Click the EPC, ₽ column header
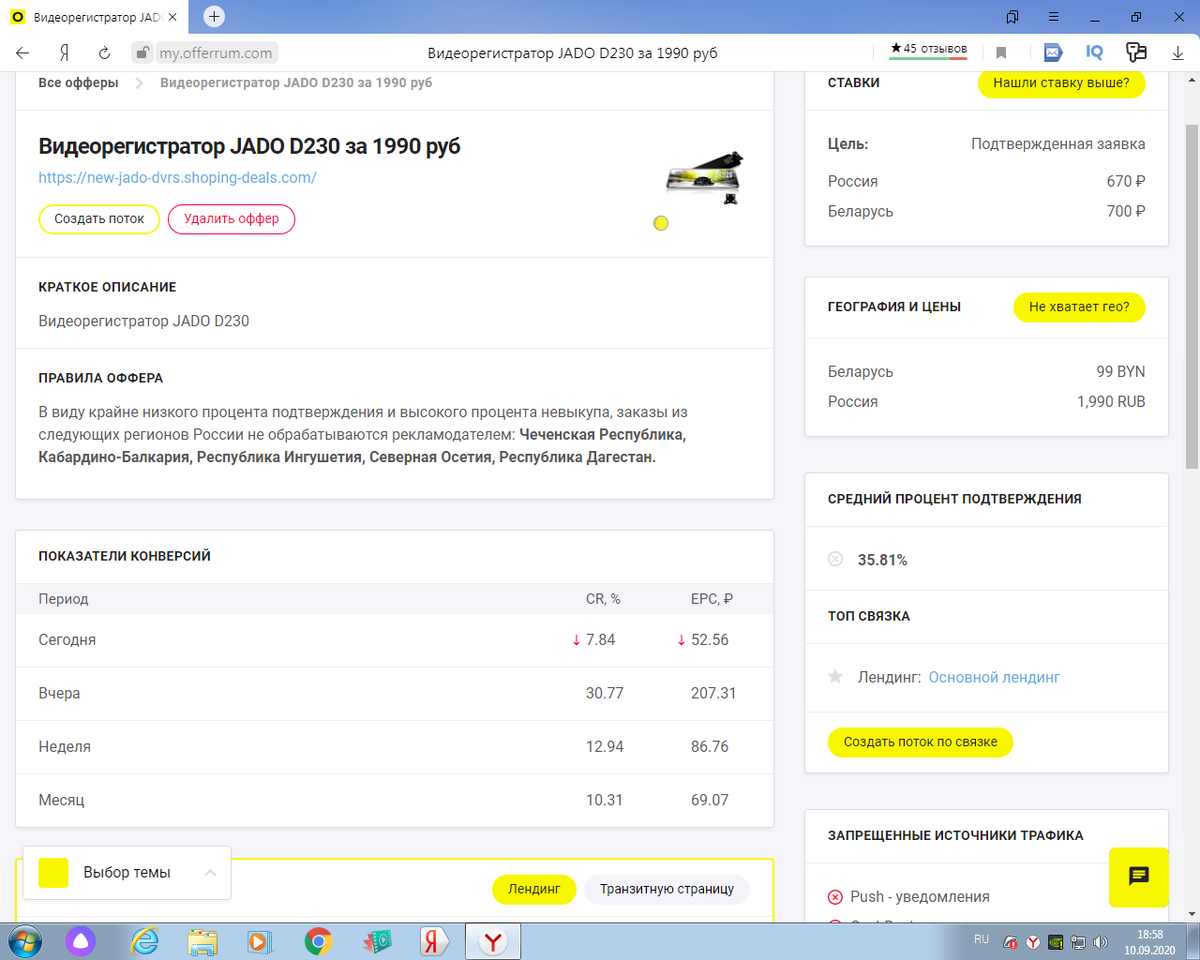This screenshot has height=960, width=1200. coord(711,599)
